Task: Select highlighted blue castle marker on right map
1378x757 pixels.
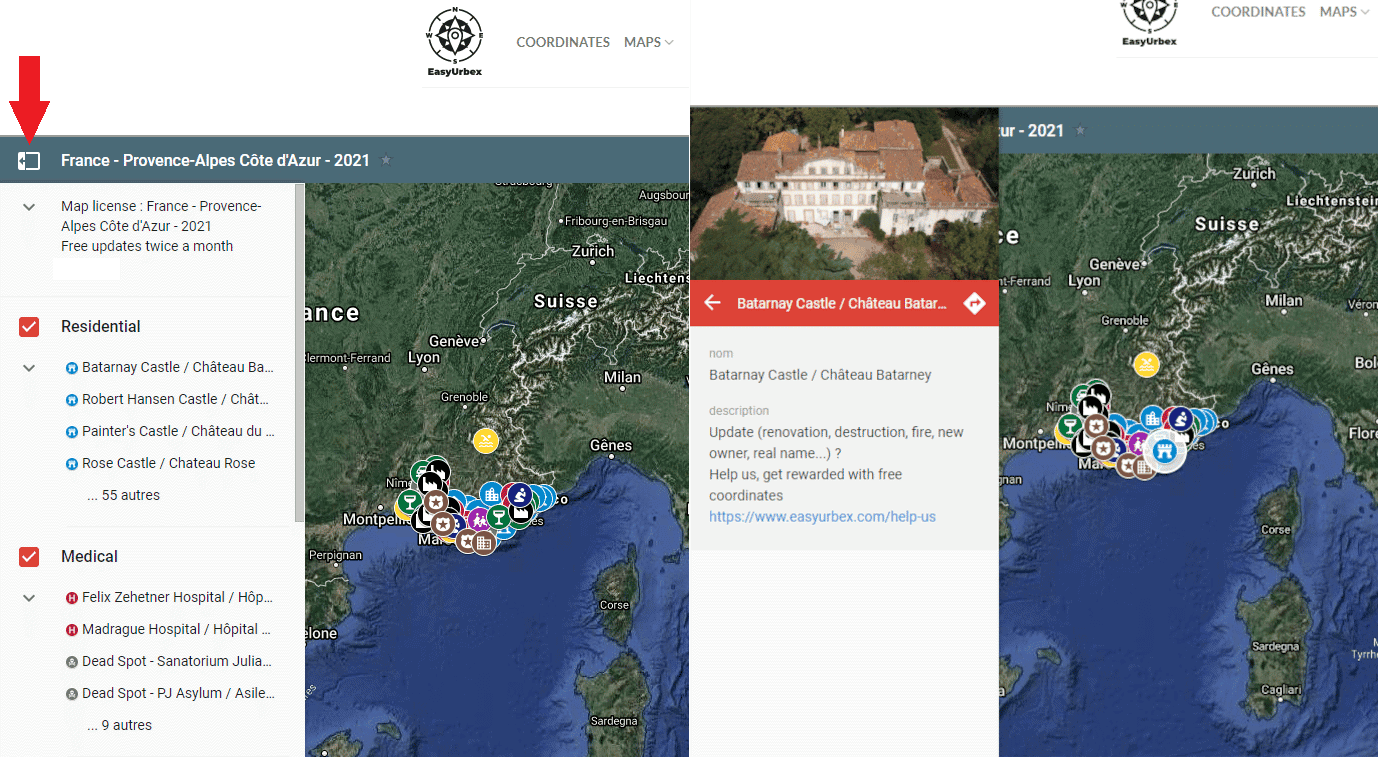Action: click(1165, 451)
